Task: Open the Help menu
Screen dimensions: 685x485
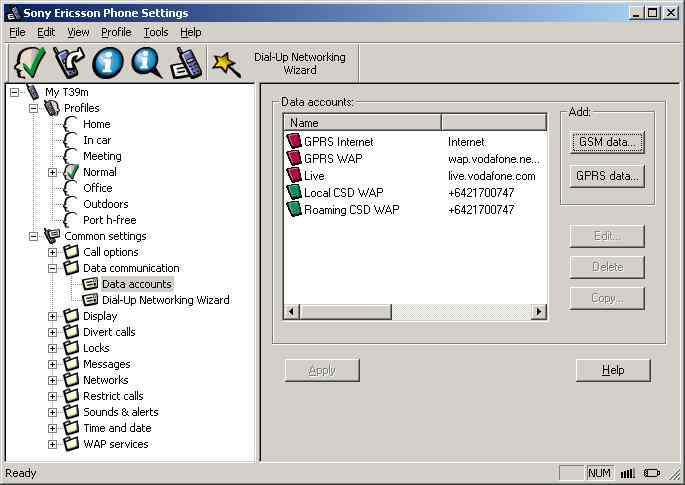Action: tap(191, 32)
